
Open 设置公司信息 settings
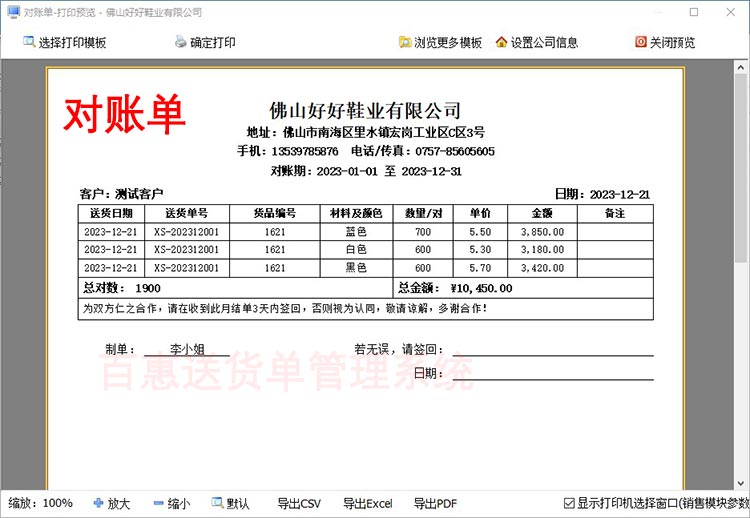(537, 42)
